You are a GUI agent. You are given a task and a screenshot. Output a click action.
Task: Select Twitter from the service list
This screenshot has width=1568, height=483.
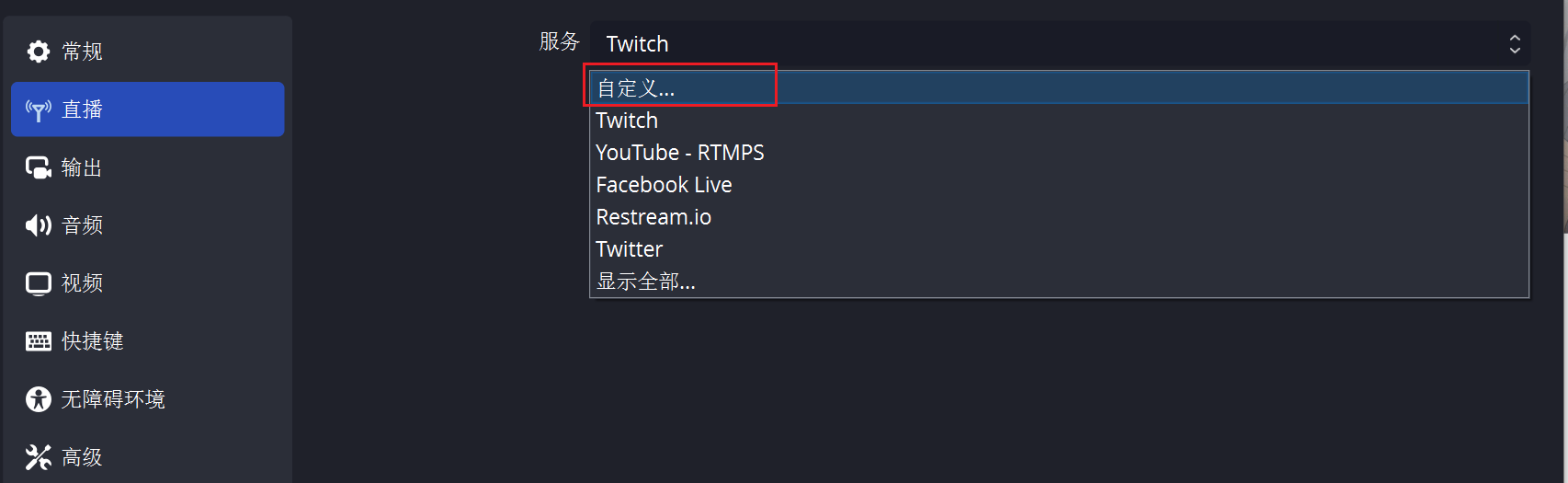click(x=629, y=249)
